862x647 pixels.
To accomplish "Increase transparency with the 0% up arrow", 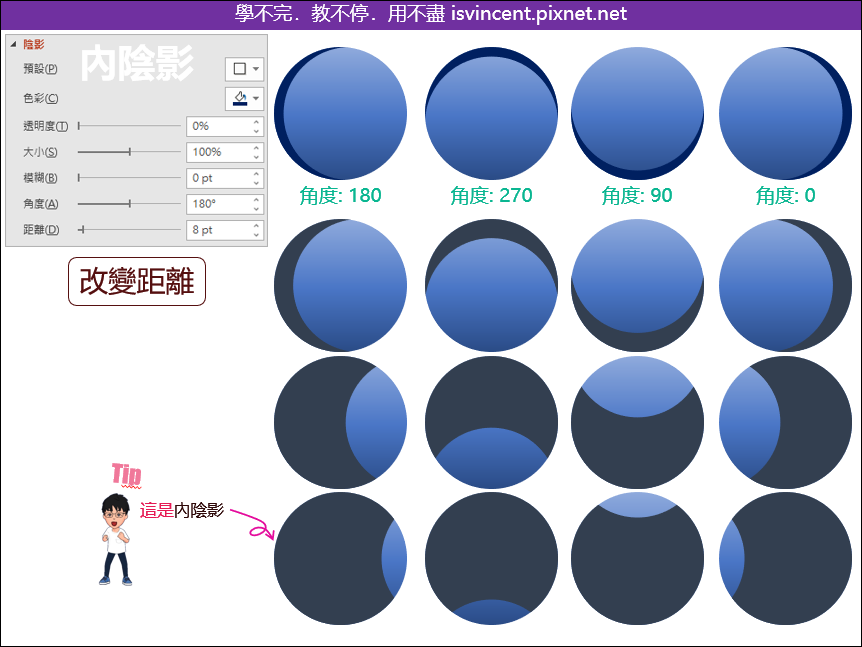I will (256, 121).
